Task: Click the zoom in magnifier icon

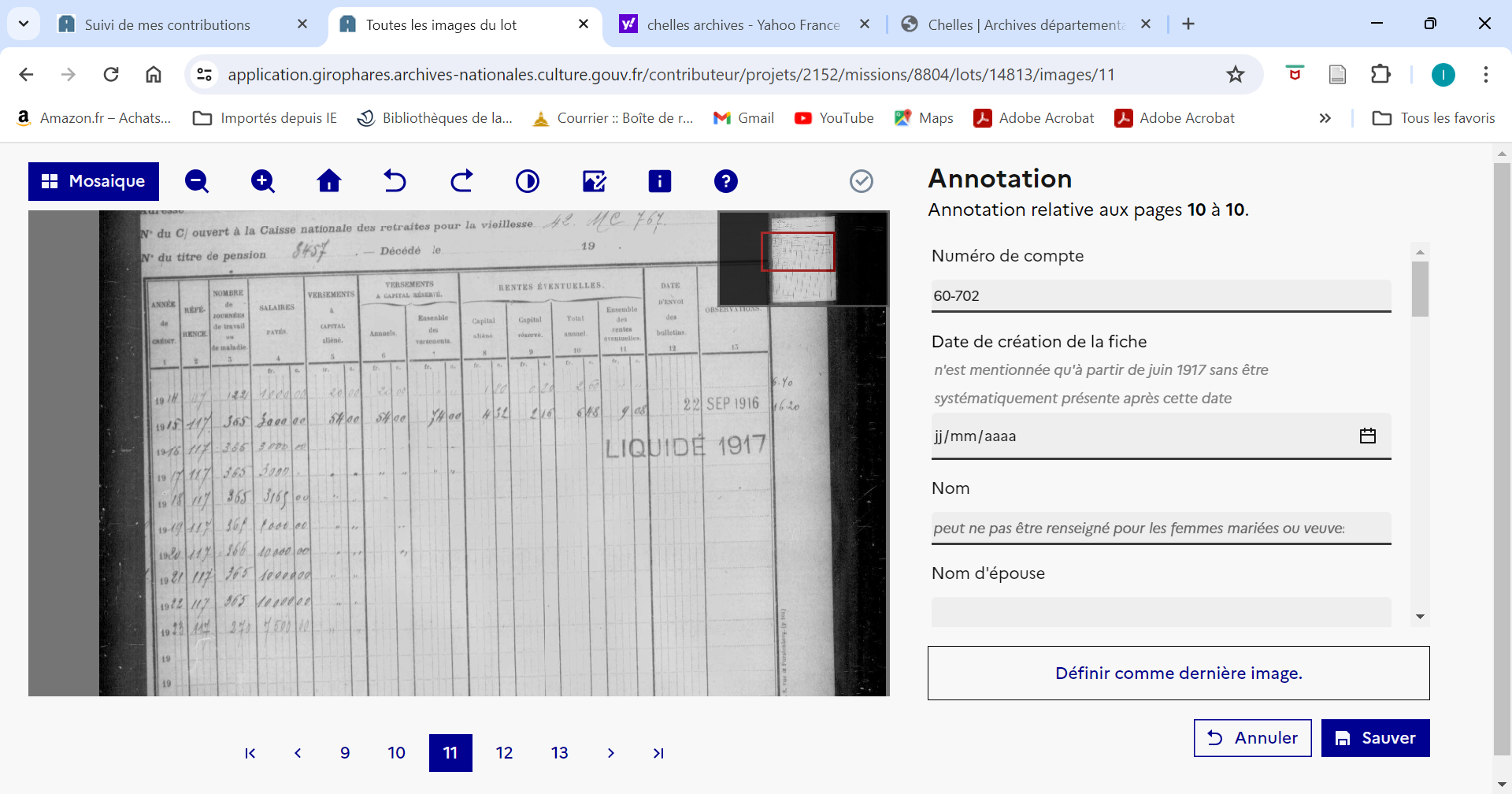Action: pos(263,181)
